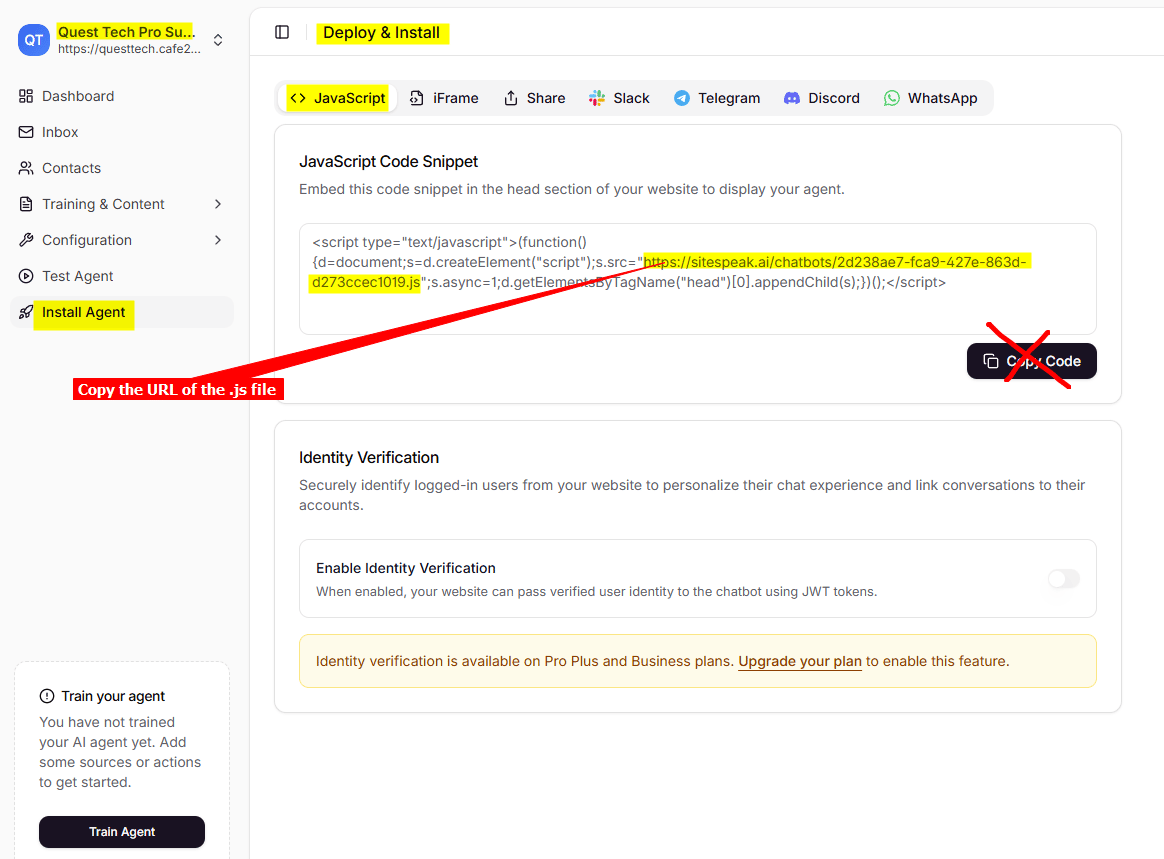
Task: Open Training & Content section
Action: click(122, 204)
